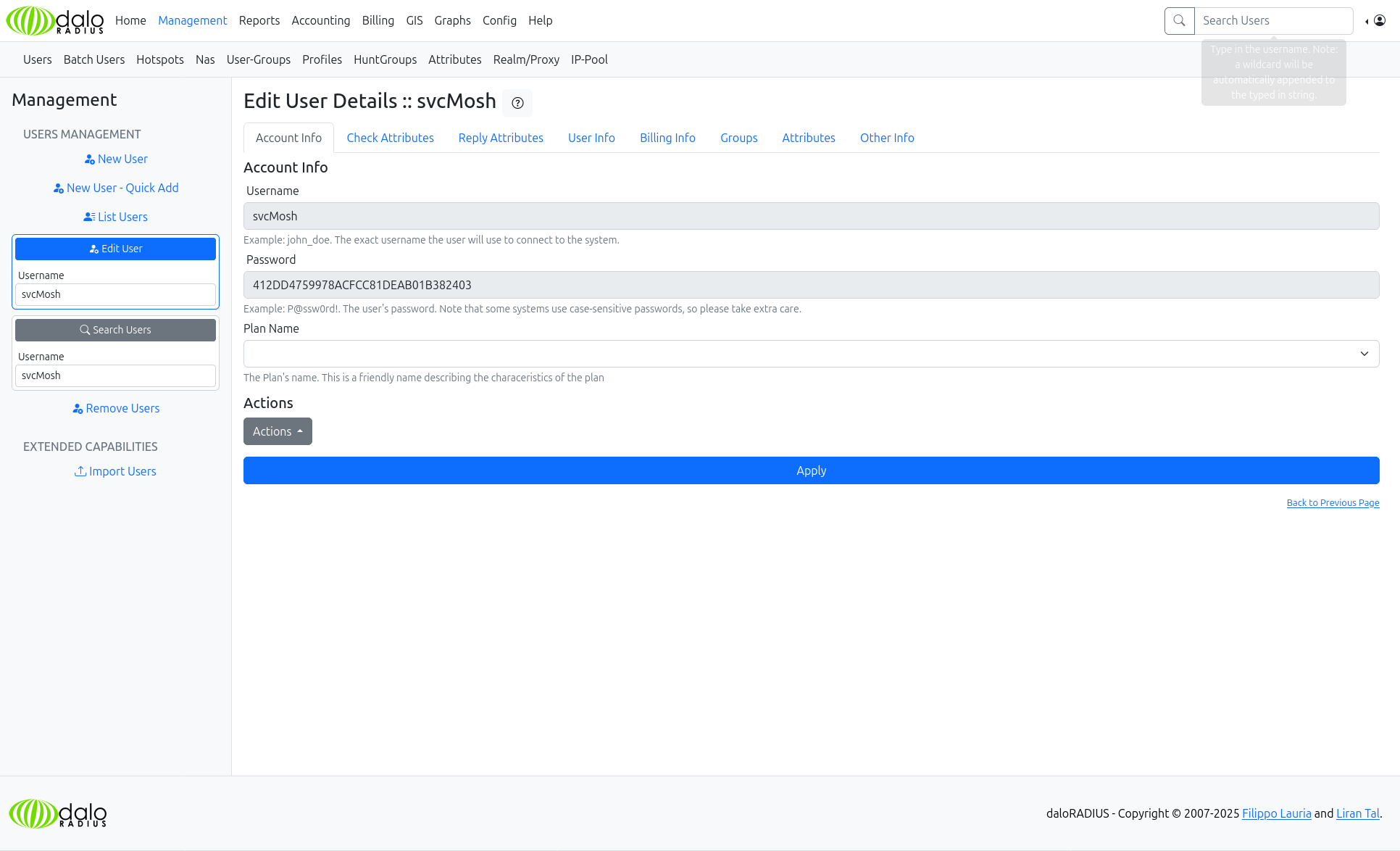Click the Back to Previous Page link
The height and width of the screenshot is (851, 1400).
click(1333, 502)
